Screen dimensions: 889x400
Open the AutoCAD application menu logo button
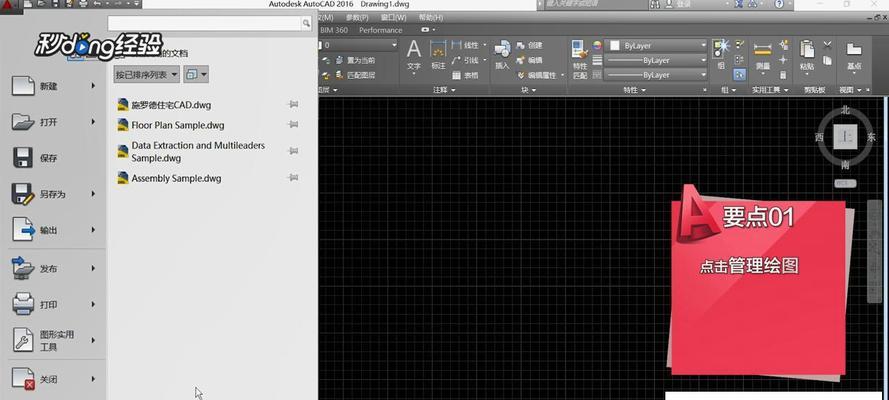tap(10, 6)
